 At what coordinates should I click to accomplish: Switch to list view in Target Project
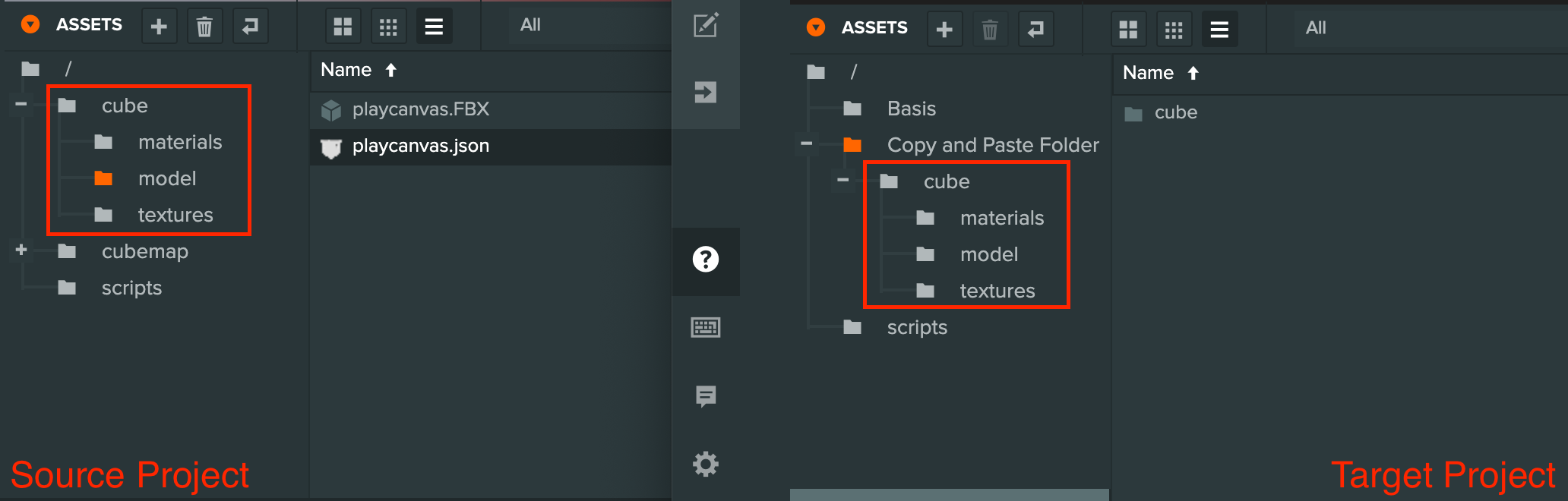coord(1219,30)
